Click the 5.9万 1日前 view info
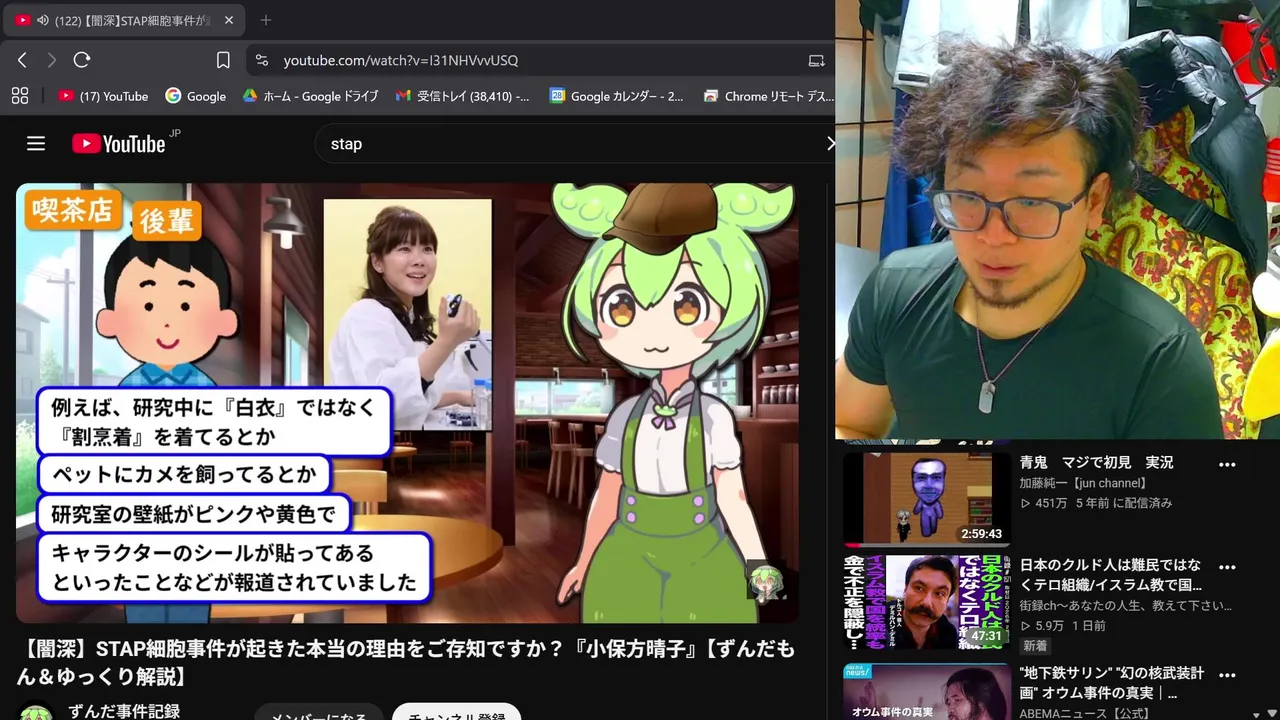 pyautogui.click(x=1062, y=626)
